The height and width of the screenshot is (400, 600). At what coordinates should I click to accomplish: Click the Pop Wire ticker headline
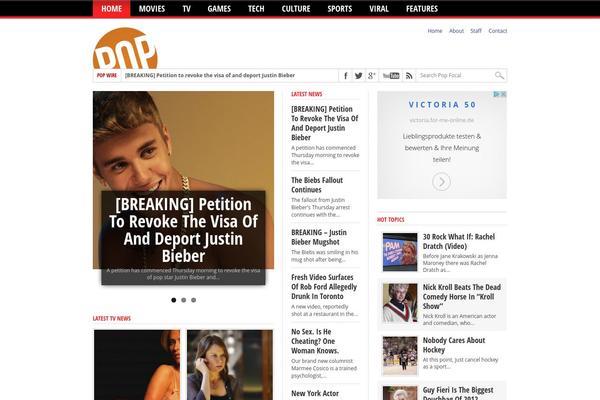210,75
